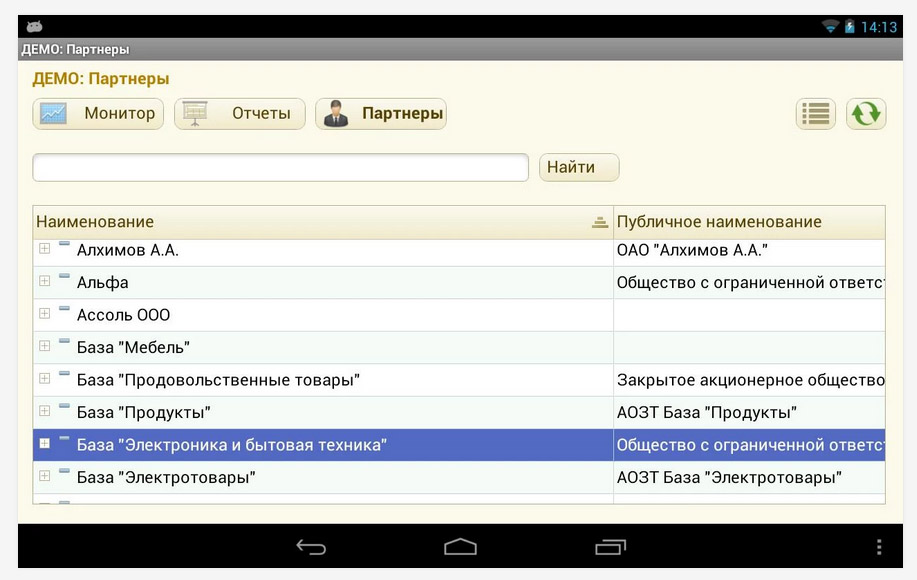Click the item icon beside Альфа
The width and height of the screenshot is (917, 580).
tap(64, 275)
